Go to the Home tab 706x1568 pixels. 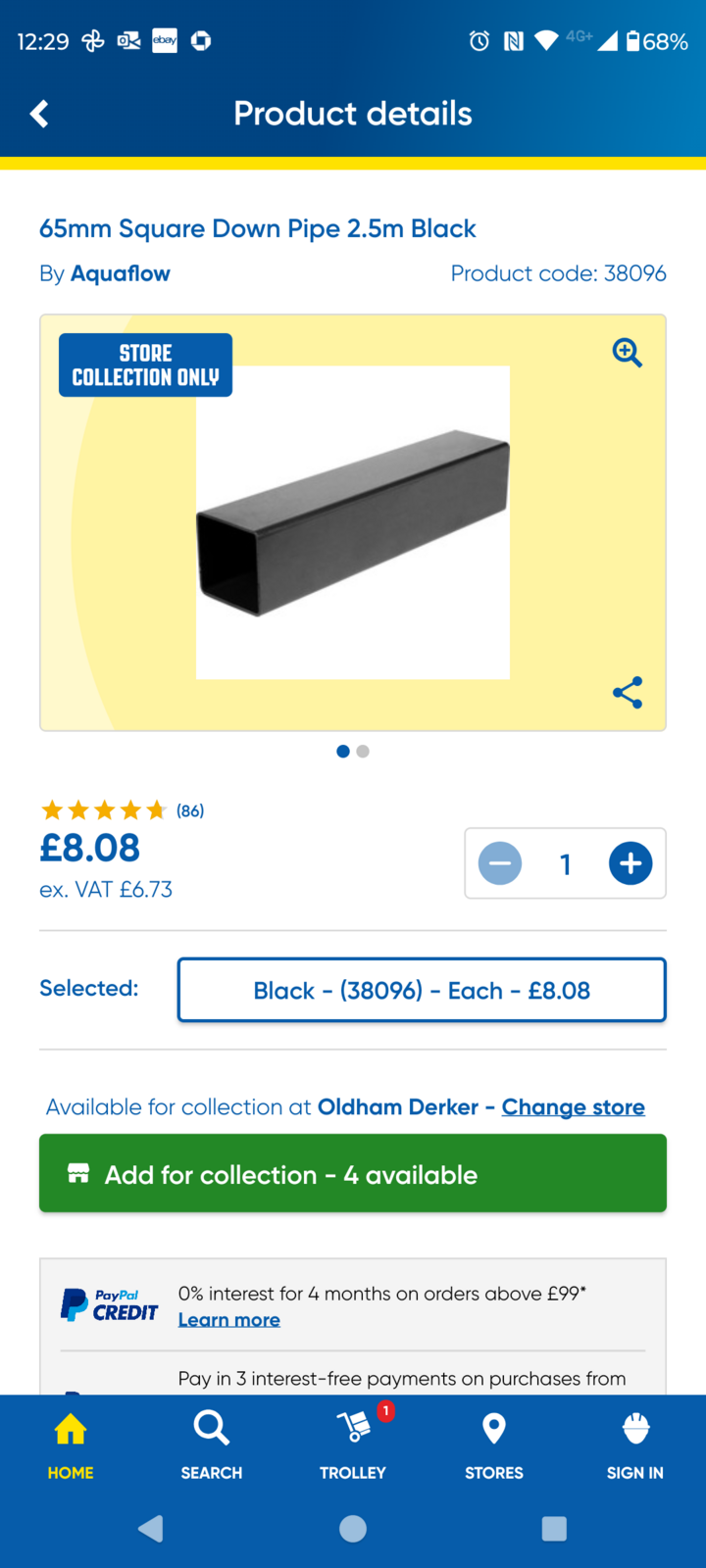[71, 1444]
